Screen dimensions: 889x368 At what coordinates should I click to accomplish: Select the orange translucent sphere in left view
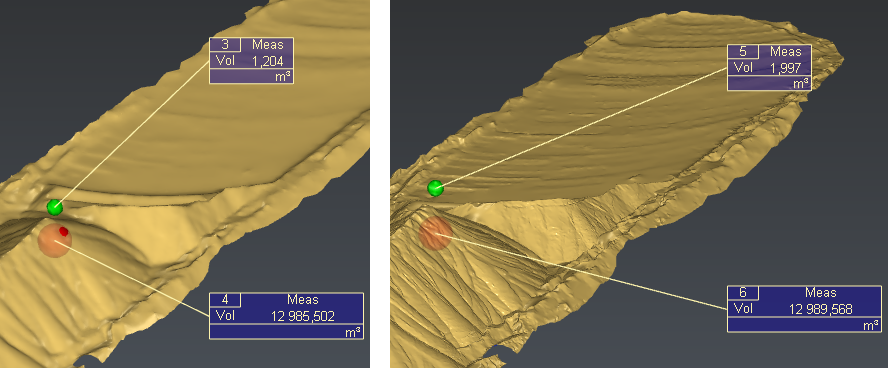pyautogui.click(x=54, y=240)
